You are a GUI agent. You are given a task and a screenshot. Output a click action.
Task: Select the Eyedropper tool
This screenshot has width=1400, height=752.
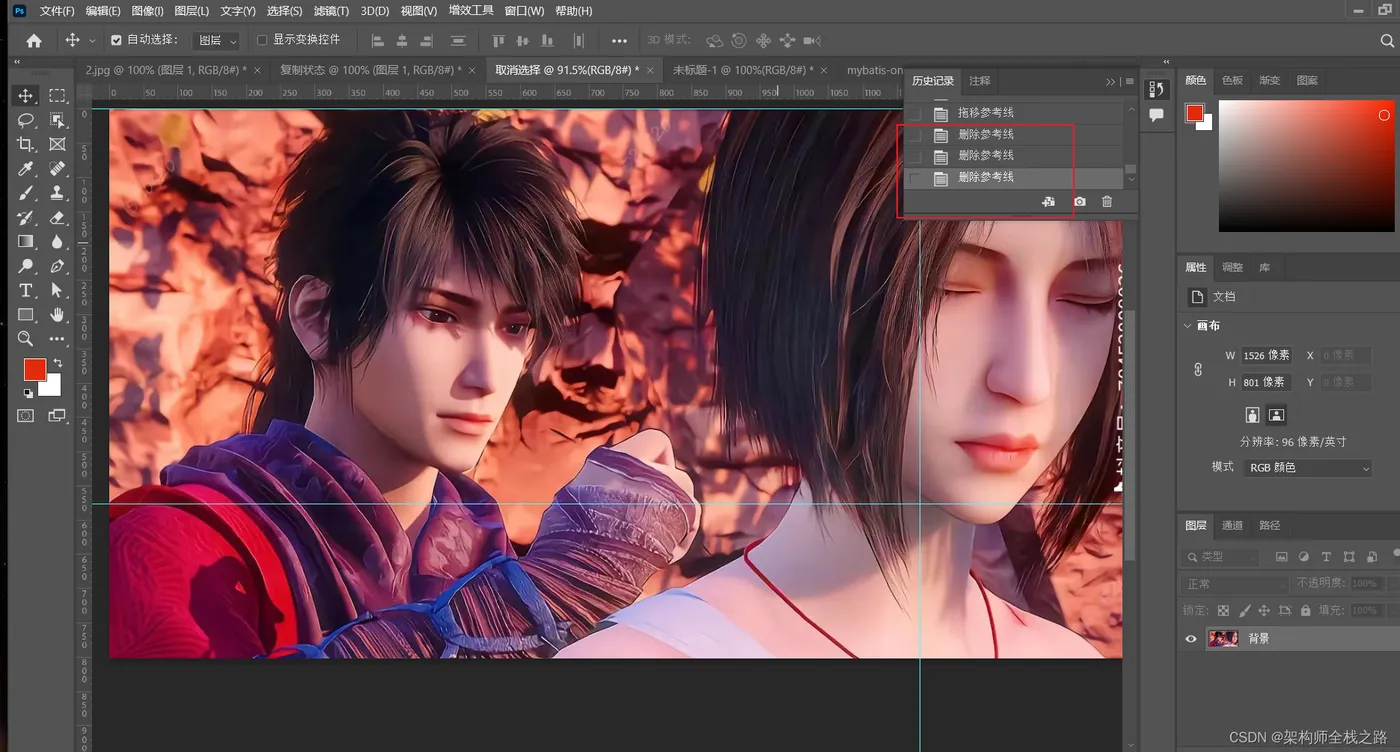(26, 169)
